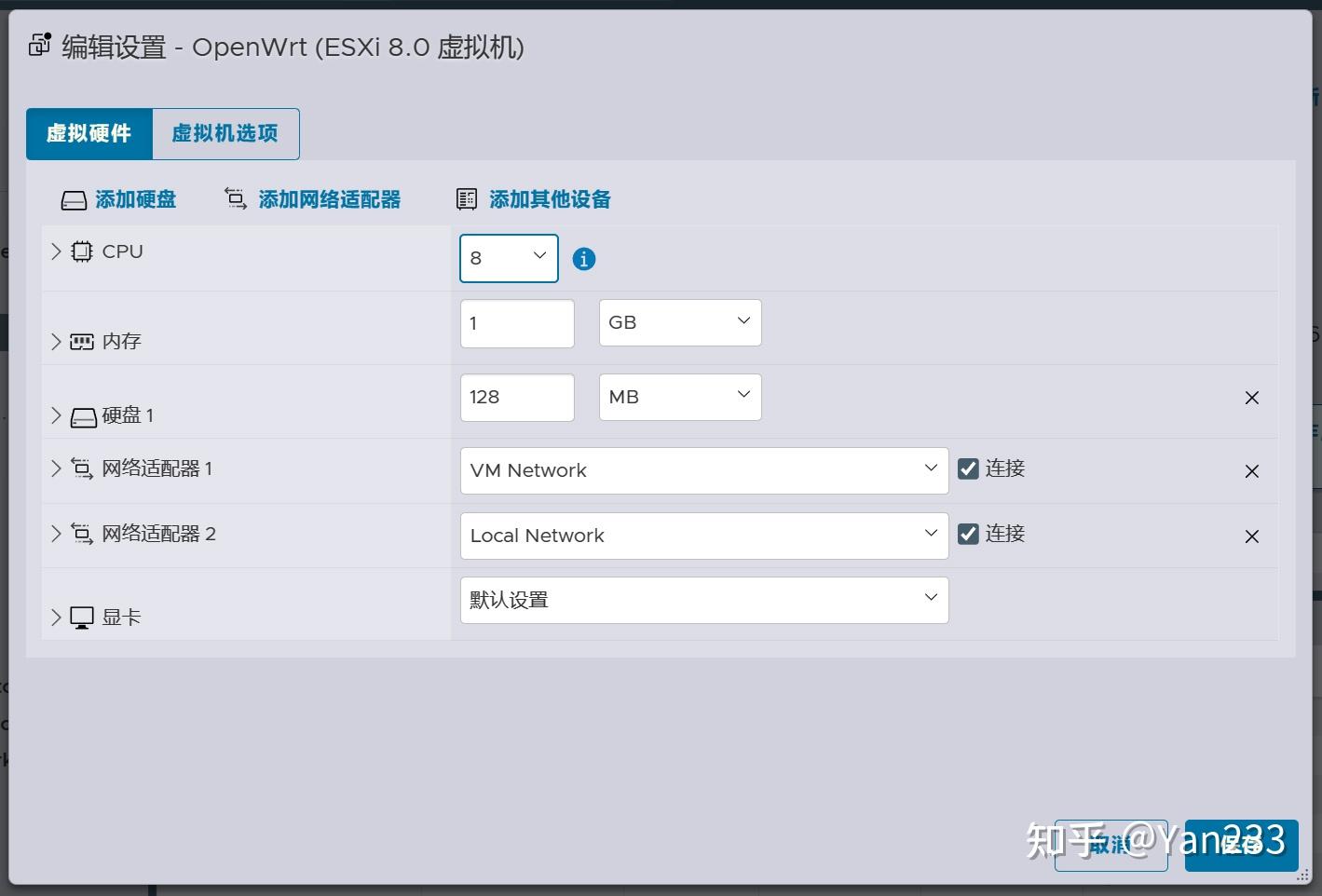Click the 取消 cancel button
This screenshot has height=896, width=1322.
point(1111,846)
